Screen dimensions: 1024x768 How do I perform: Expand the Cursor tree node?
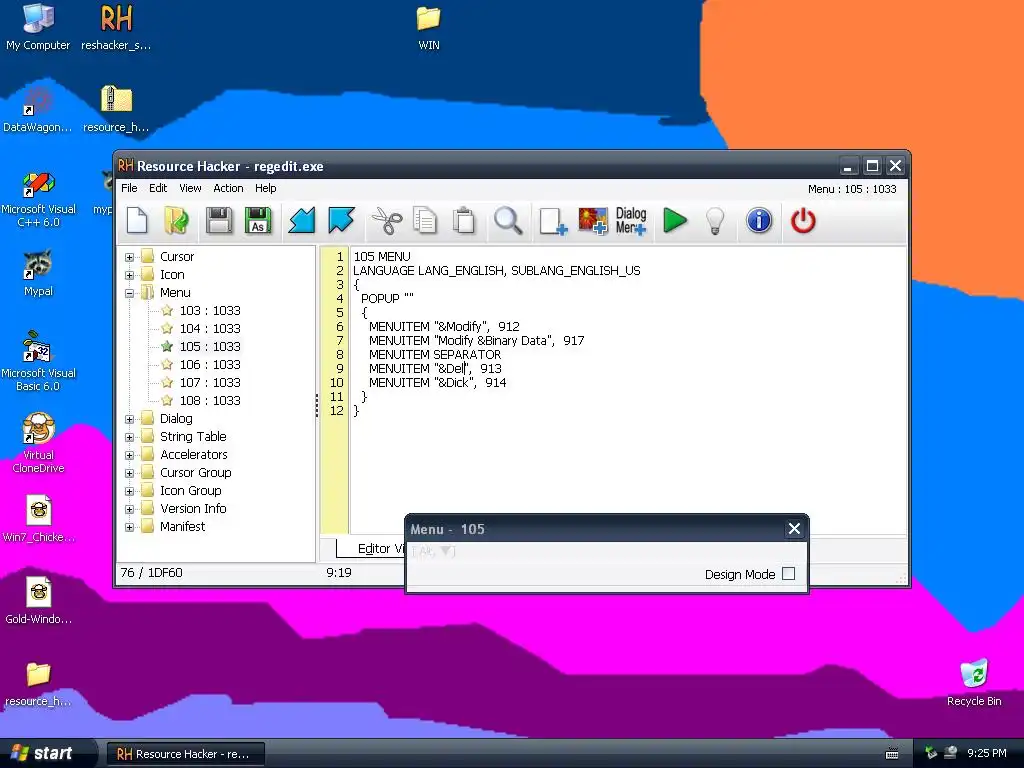(129, 257)
